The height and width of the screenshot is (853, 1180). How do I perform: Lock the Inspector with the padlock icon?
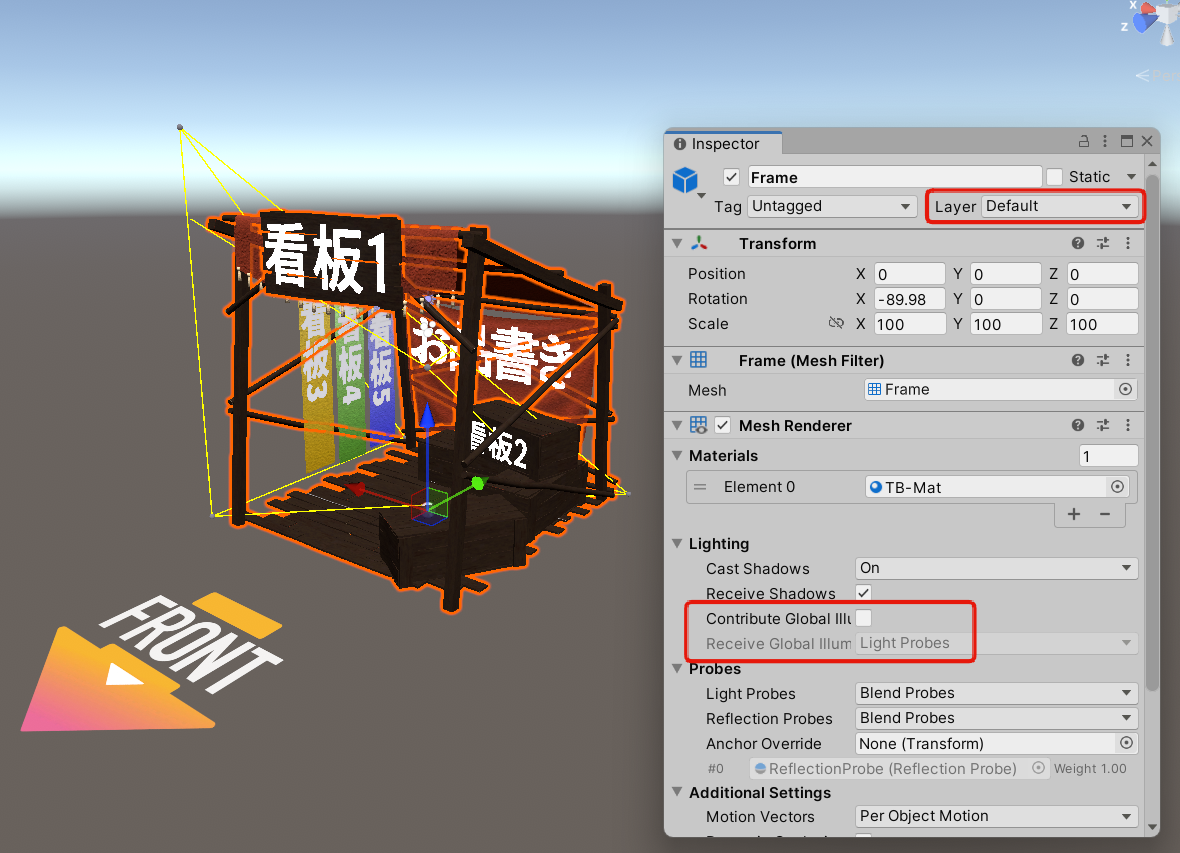pyautogui.click(x=1084, y=141)
